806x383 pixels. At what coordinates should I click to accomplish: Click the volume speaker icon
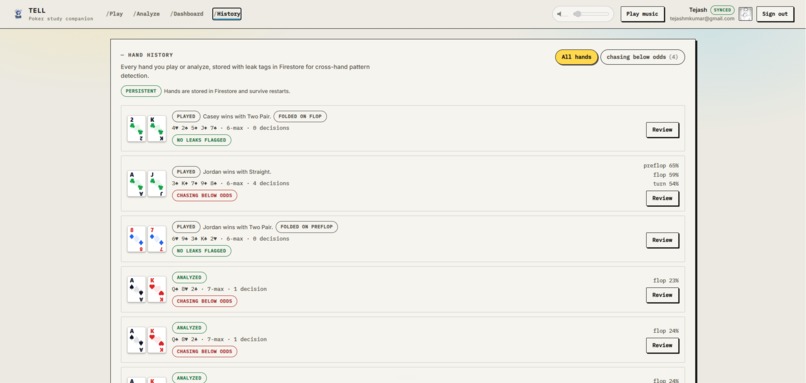pyautogui.click(x=559, y=14)
